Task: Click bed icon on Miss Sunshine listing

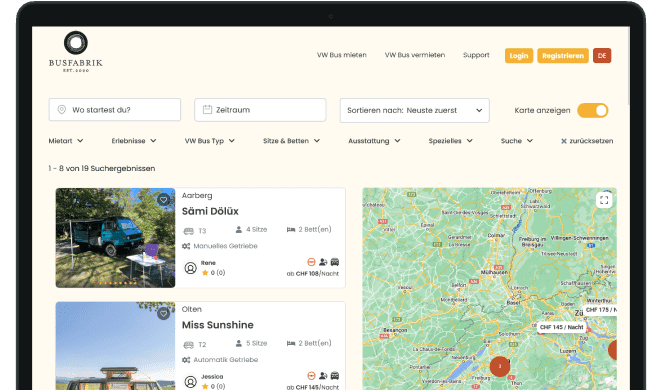Action: tap(291, 344)
